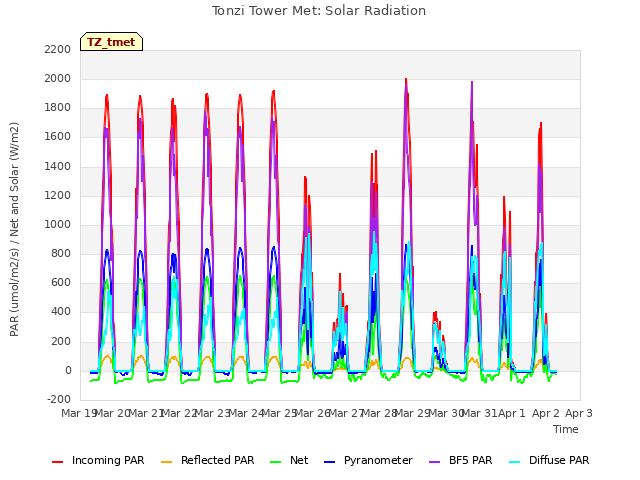Click the blue Pyranometer legend swatch
640x480 pixels.
[329, 462]
